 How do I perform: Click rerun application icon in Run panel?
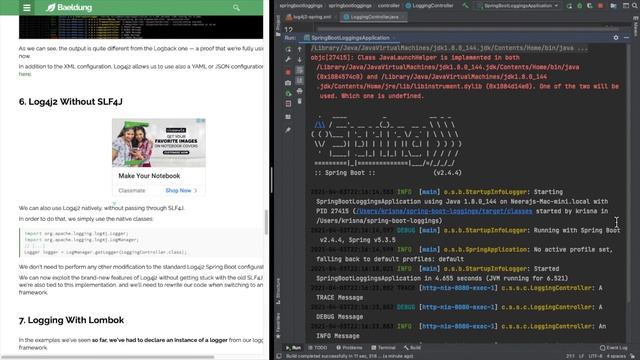pos(288,49)
